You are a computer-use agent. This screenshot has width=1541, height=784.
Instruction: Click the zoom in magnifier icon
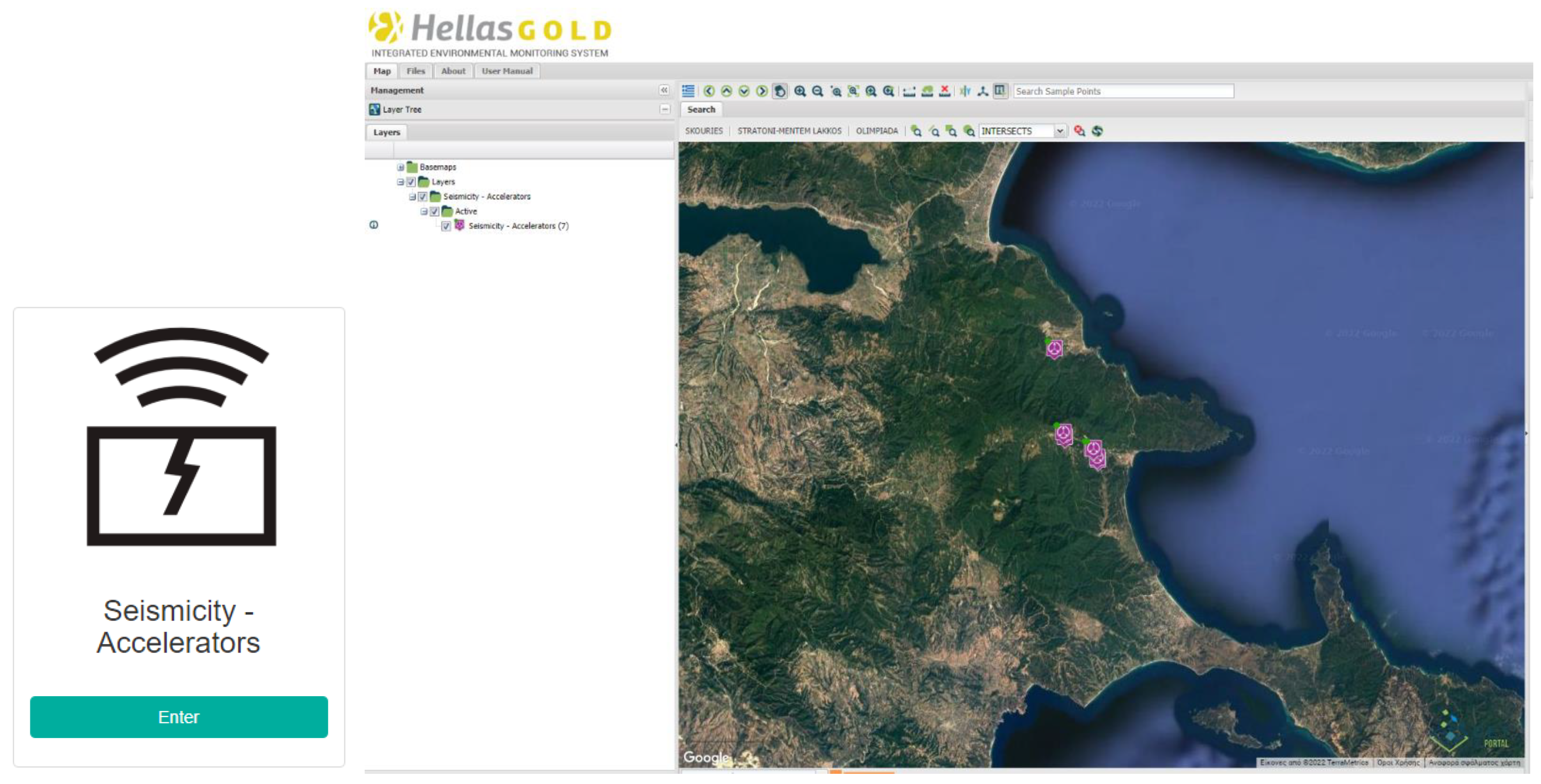click(799, 91)
